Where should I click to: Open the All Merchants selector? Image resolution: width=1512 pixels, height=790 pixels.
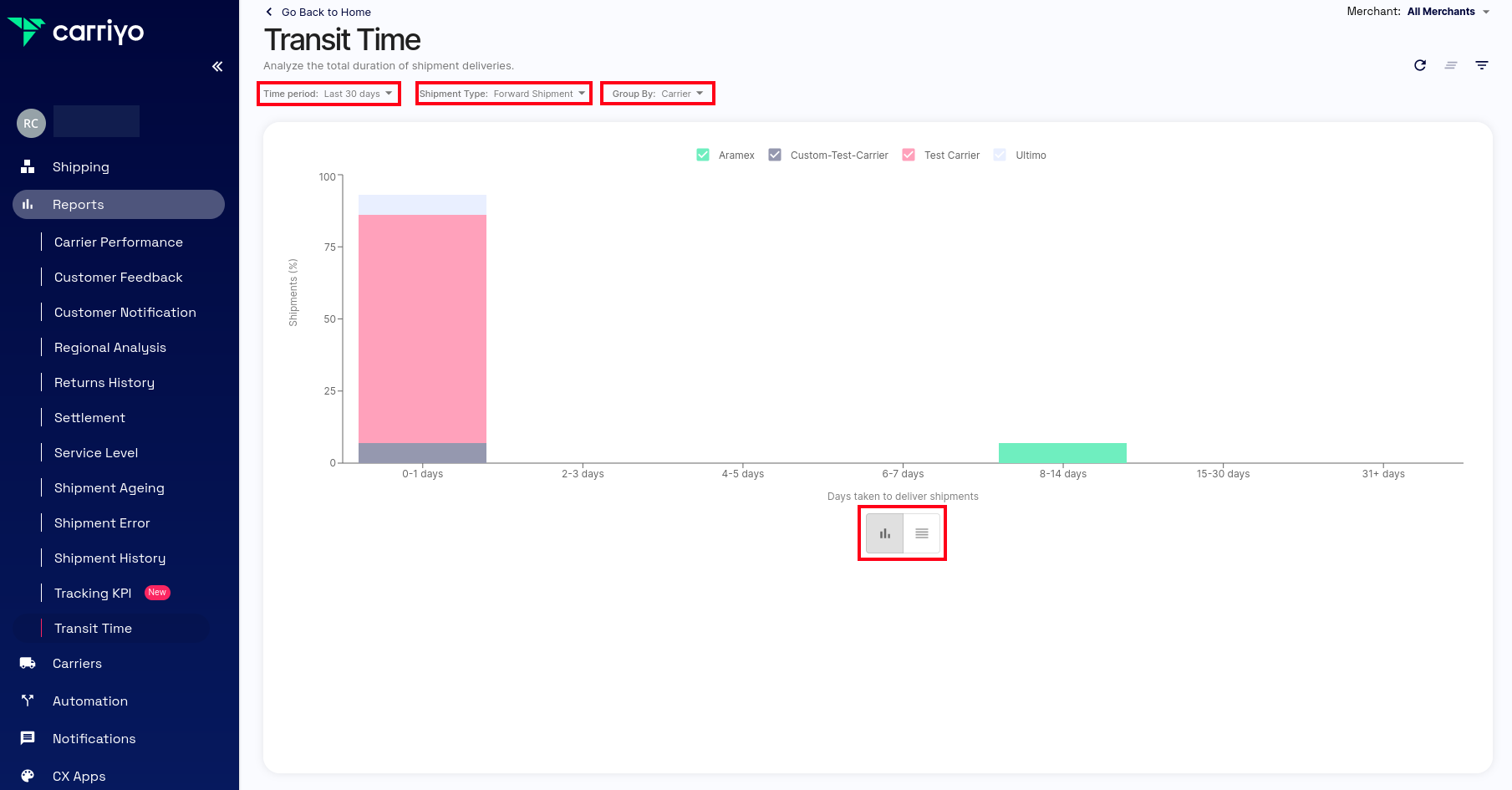pyautogui.click(x=1448, y=12)
